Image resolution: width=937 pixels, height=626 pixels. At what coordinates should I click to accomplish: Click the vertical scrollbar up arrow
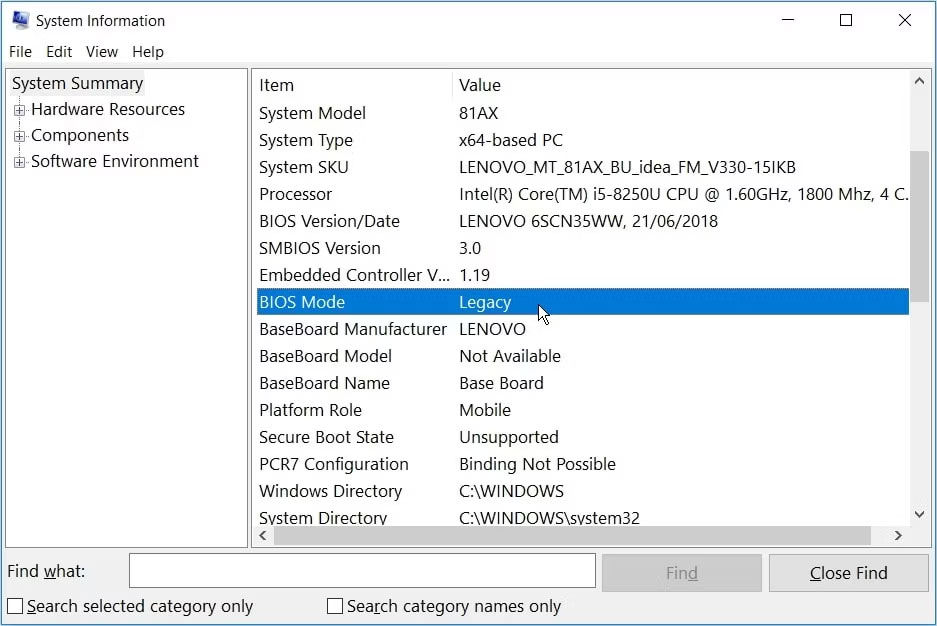click(x=919, y=81)
